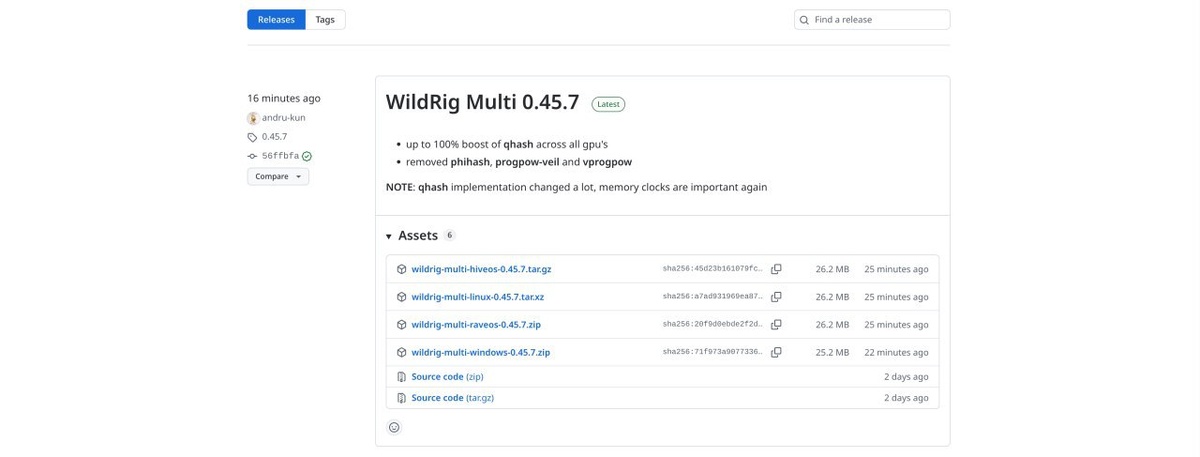Open the WildRig Multi 0.45.7 release title
Screen dimensions: 1200x457
(x=482, y=102)
